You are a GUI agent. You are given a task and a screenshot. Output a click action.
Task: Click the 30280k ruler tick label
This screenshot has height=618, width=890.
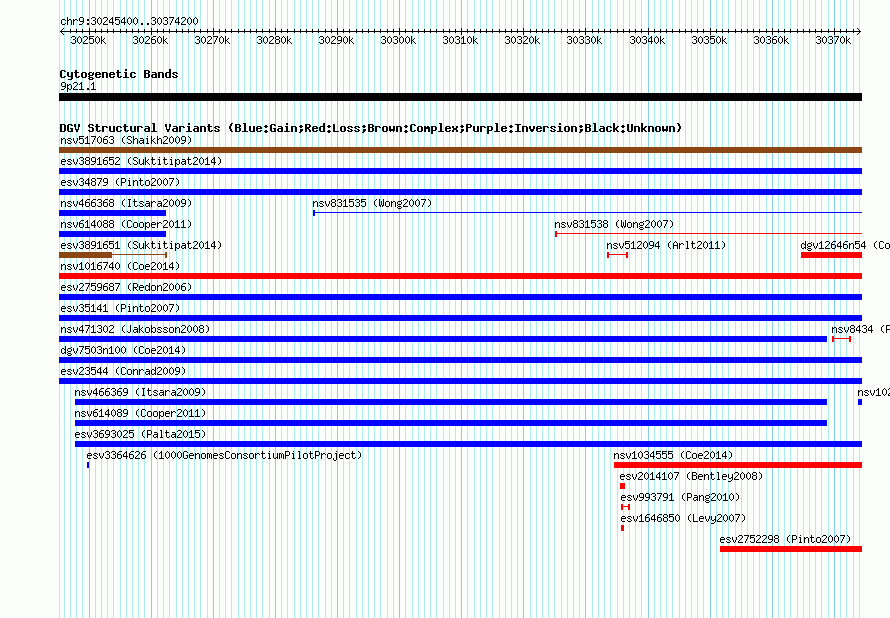pos(274,40)
